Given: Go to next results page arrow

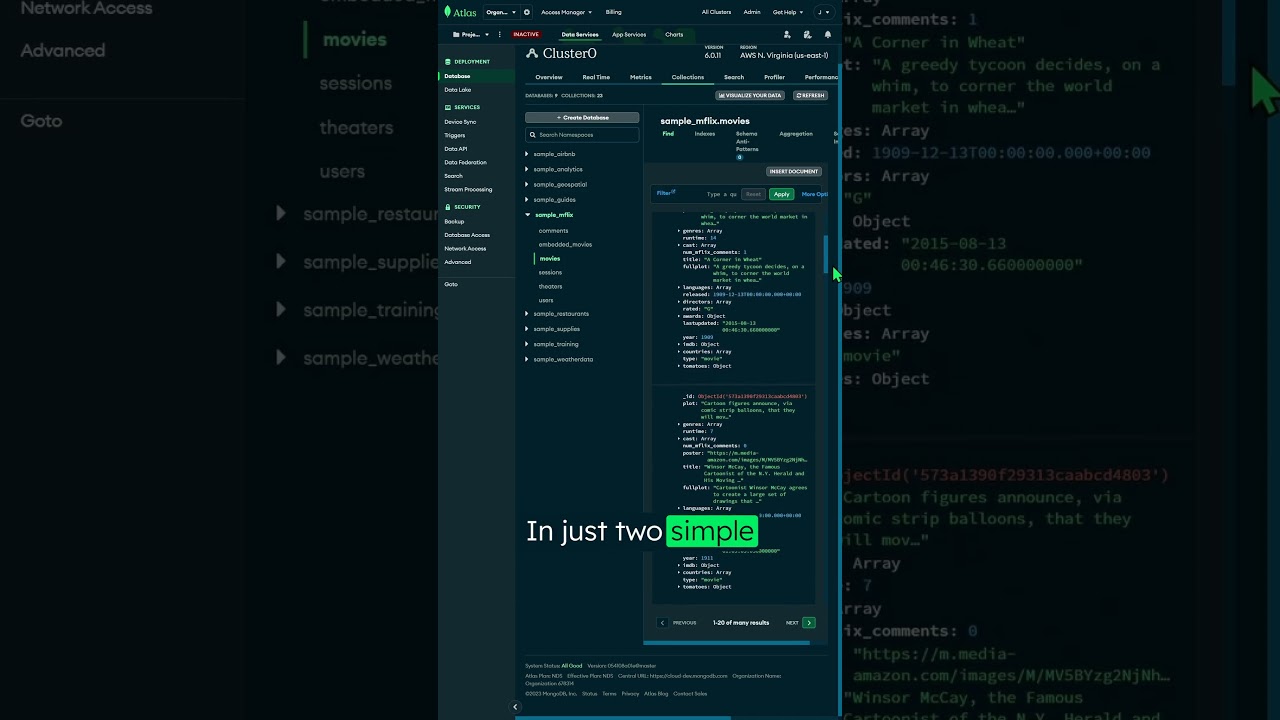Looking at the screenshot, I should 809,623.
